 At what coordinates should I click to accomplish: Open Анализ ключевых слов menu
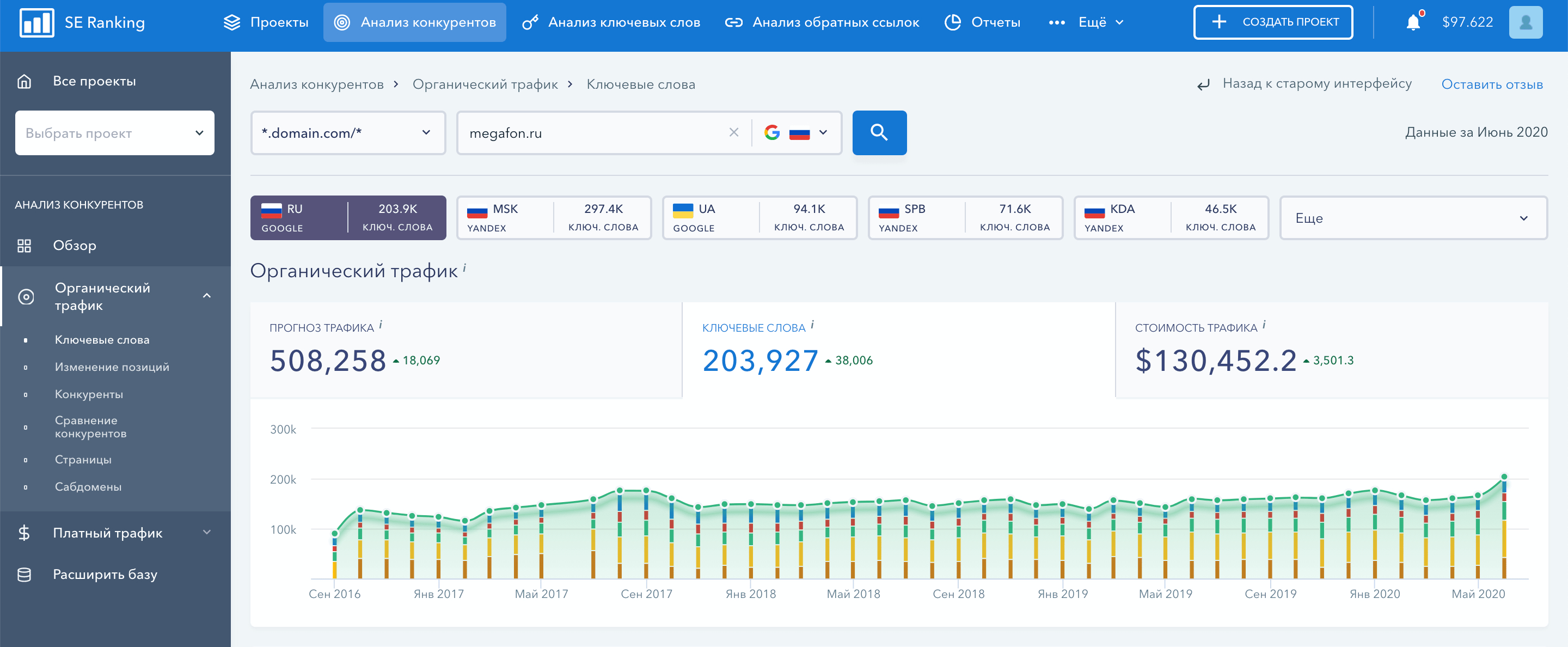point(611,22)
